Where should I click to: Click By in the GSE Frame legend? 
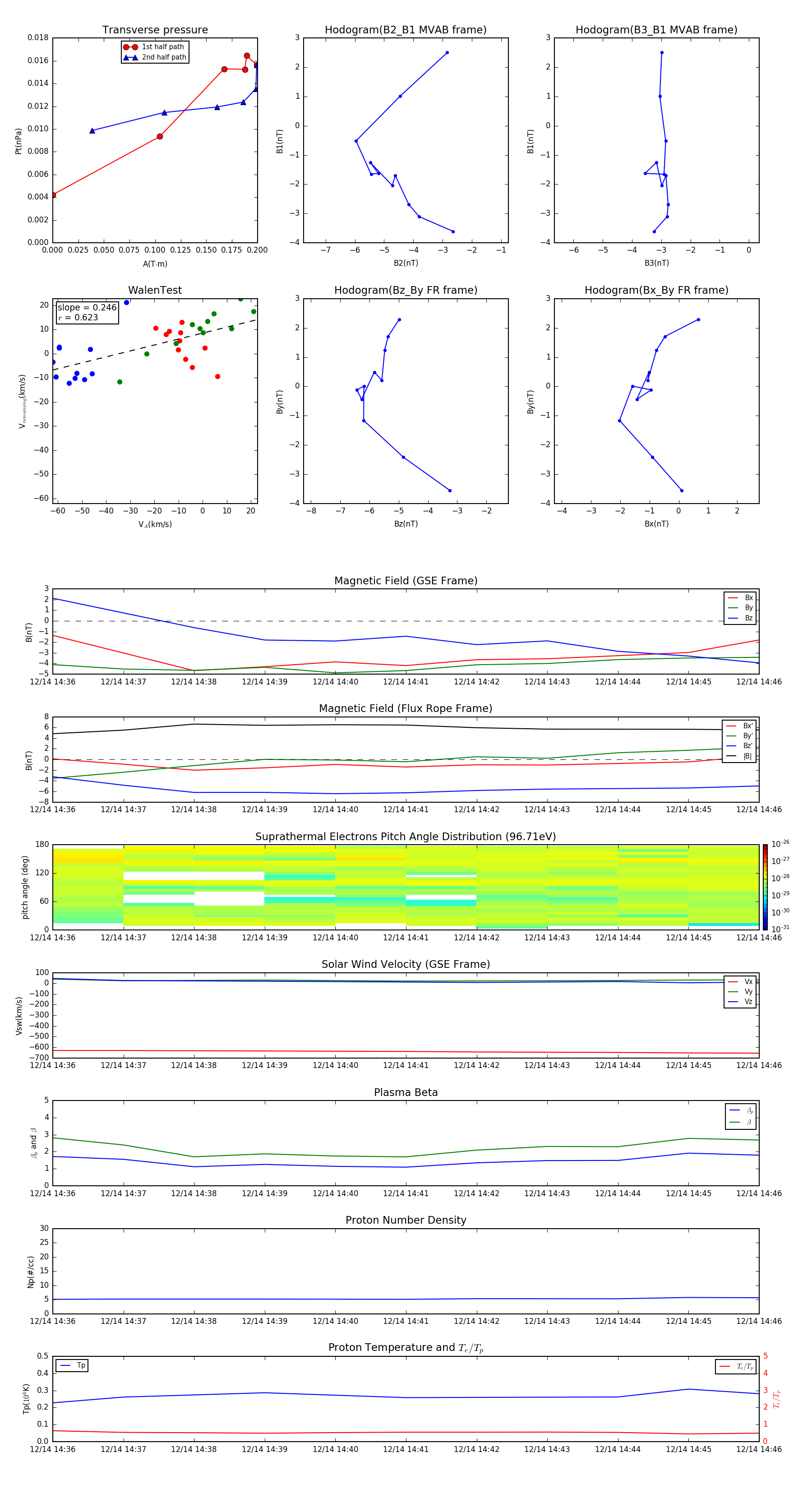(740, 607)
